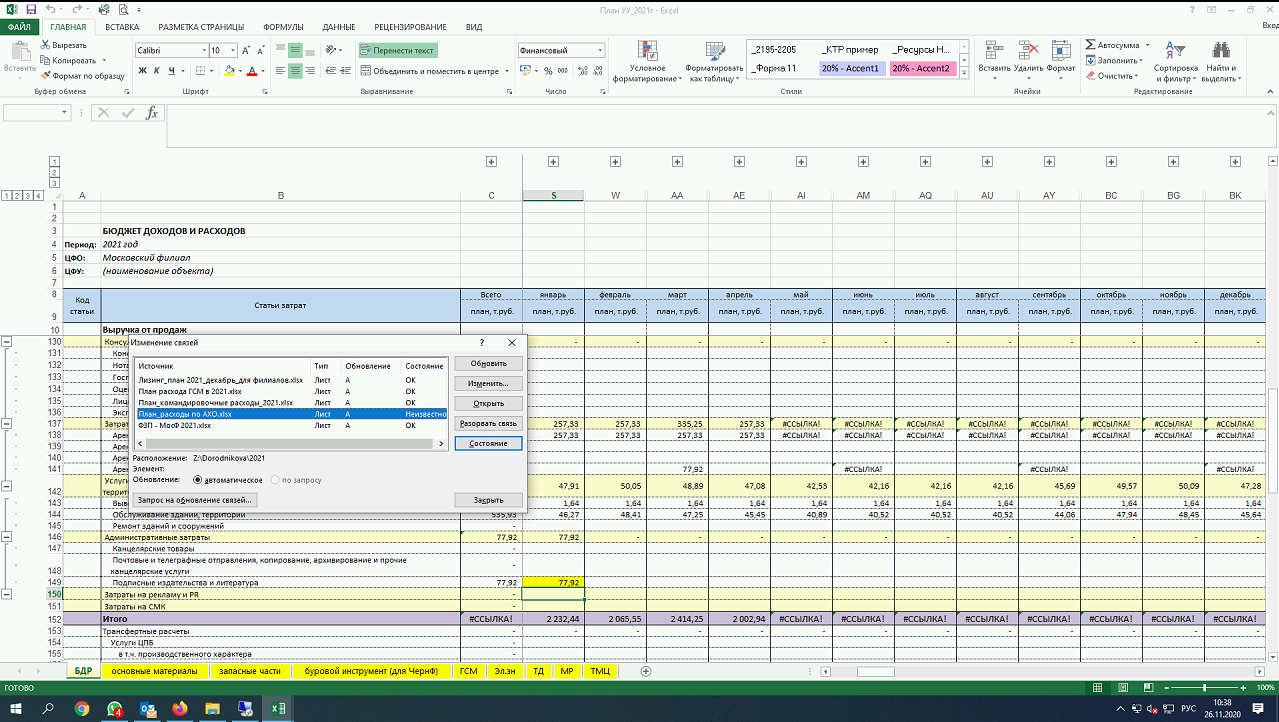Select outline level 4 button
Image resolution: width=1279 pixels, height=722 pixels.
pyautogui.click(x=37, y=195)
